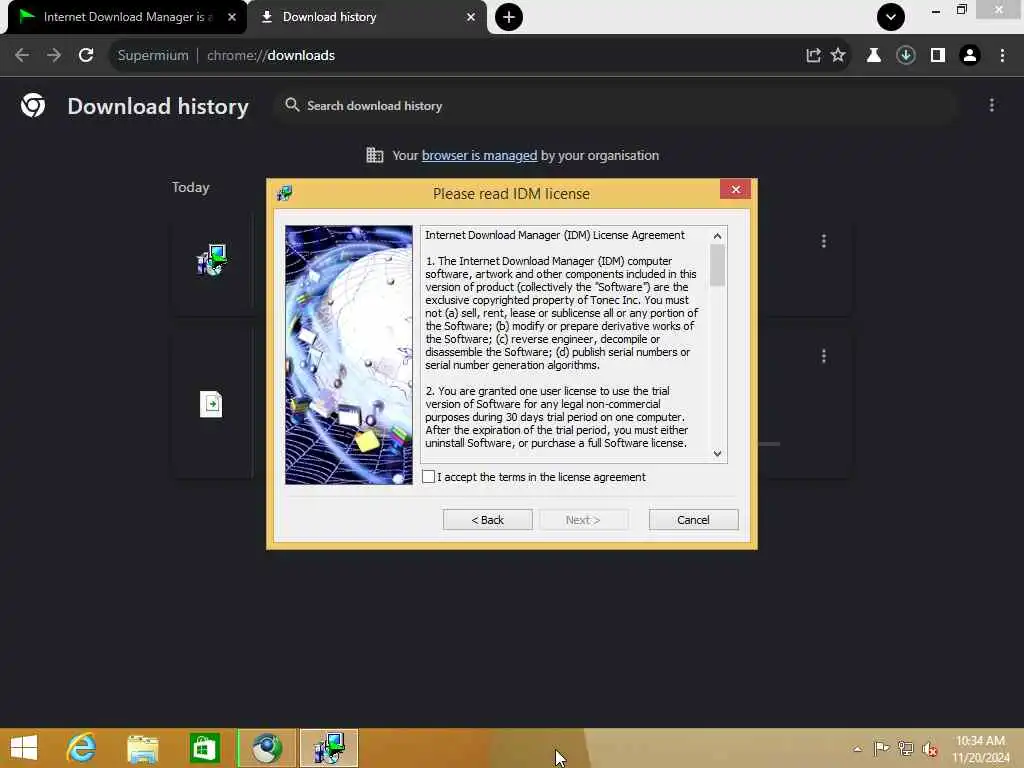Open the profile avatar menu
Viewport: 1024px width, 768px height.
click(970, 56)
